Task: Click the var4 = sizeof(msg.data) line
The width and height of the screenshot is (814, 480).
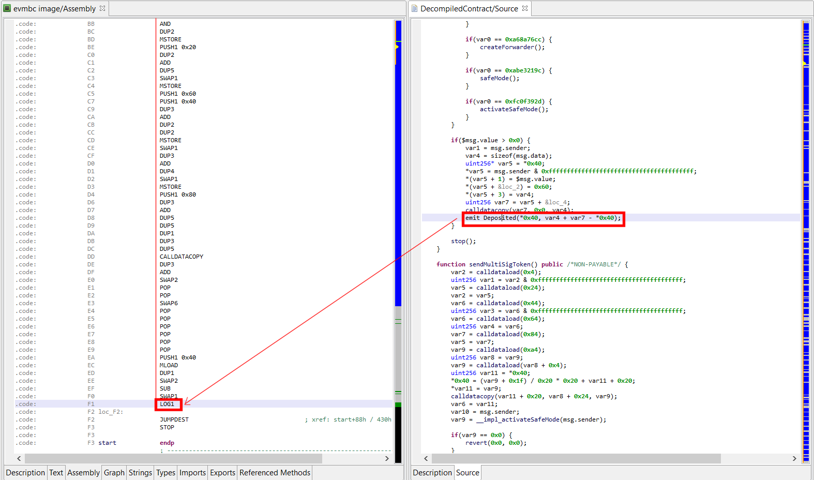Action: (509, 156)
